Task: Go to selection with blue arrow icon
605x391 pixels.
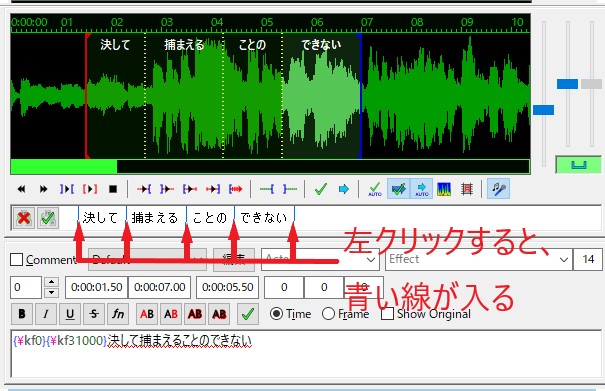Action: (x=343, y=189)
